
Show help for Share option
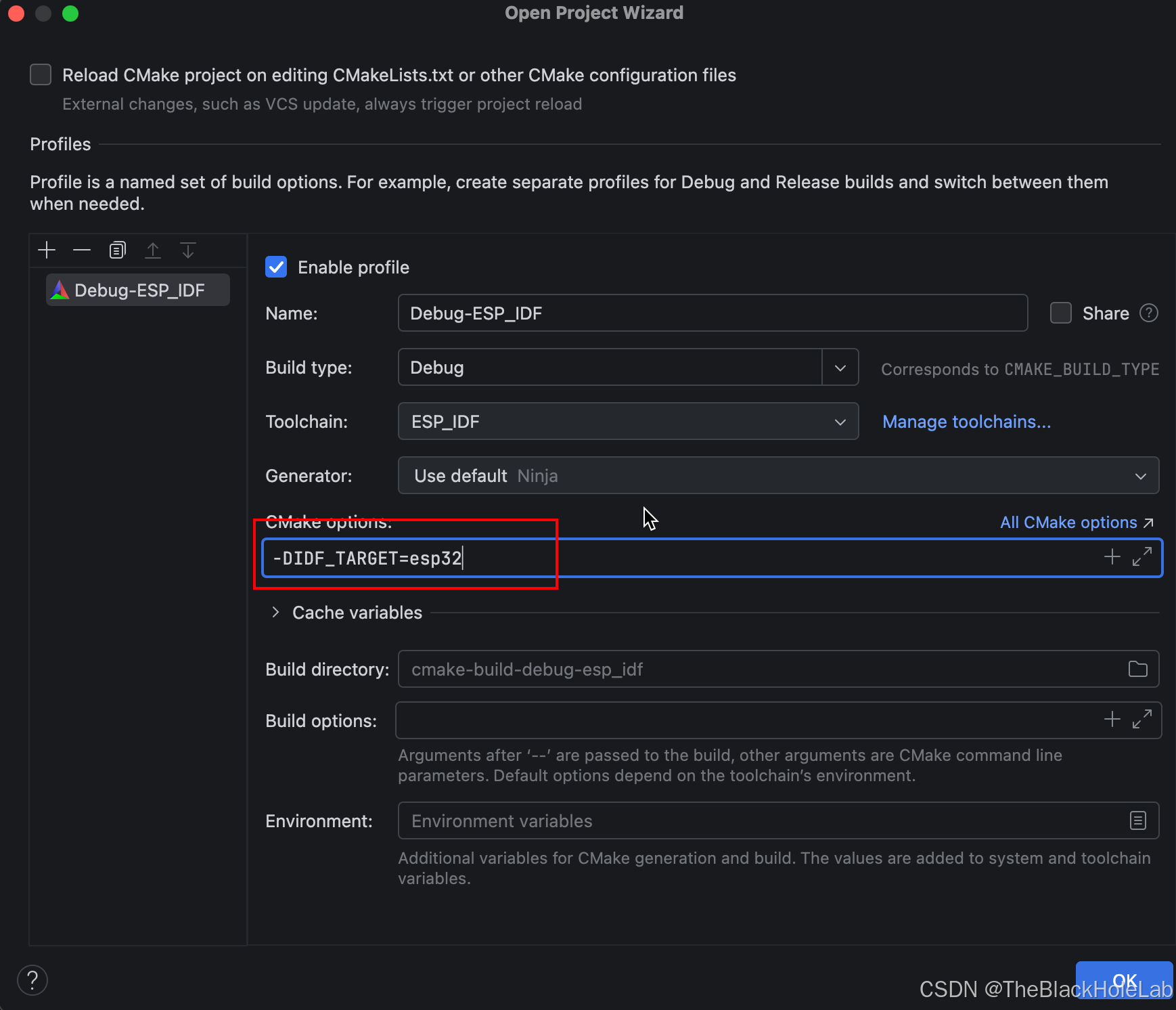point(1149,313)
